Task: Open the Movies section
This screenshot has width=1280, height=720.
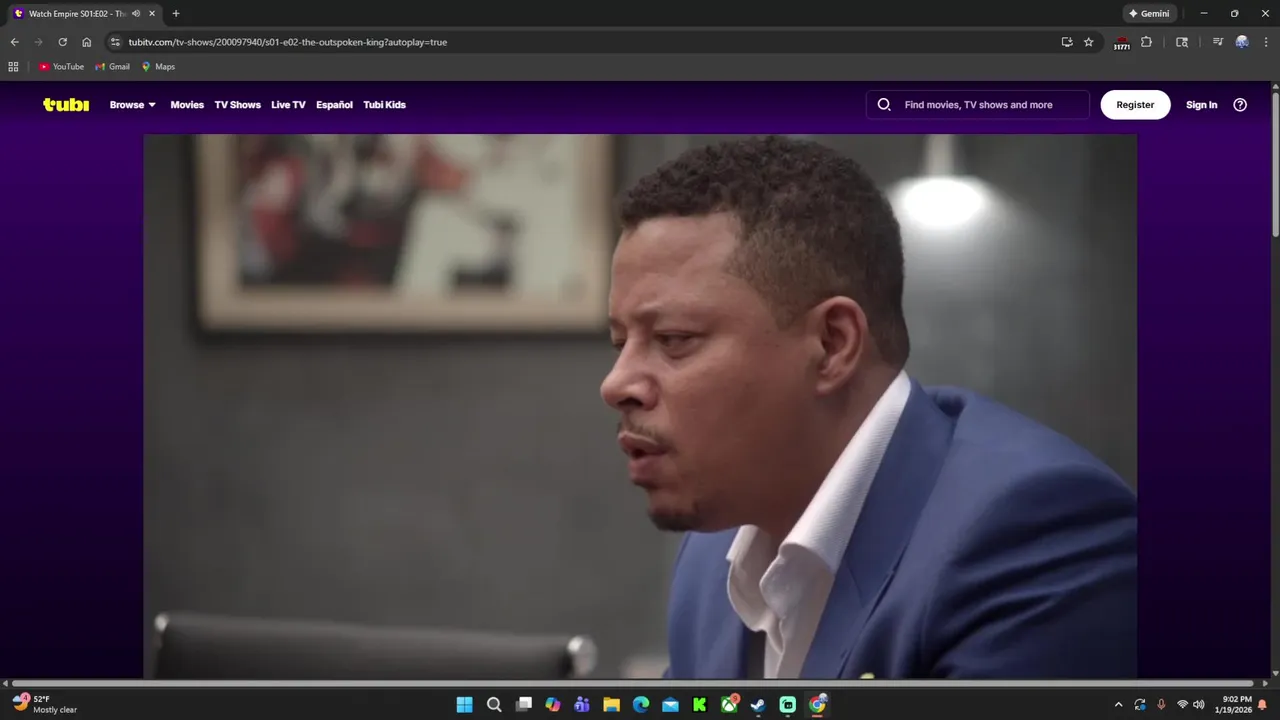Action: click(x=187, y=105)
